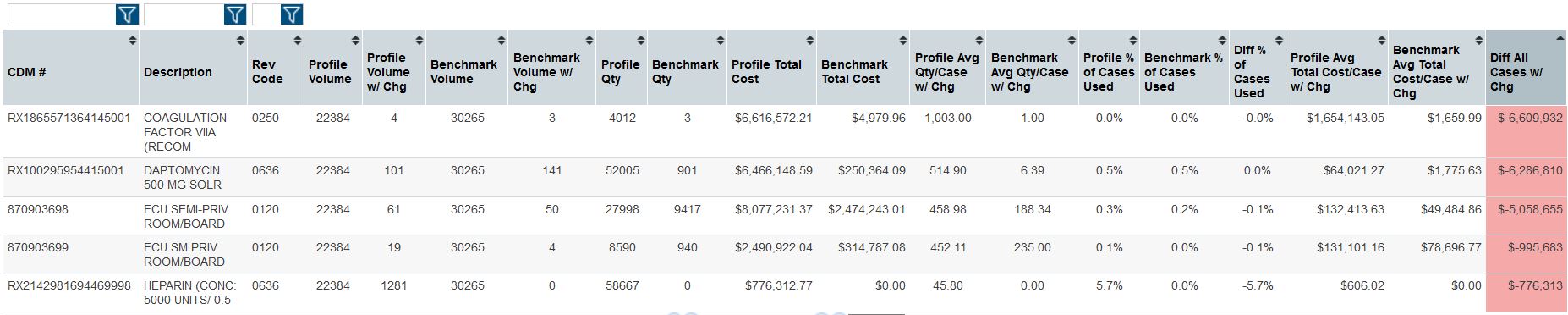Sort by Benchmark Qty column arrows
Screen dimensions: 1568x315
click(720, 40)
